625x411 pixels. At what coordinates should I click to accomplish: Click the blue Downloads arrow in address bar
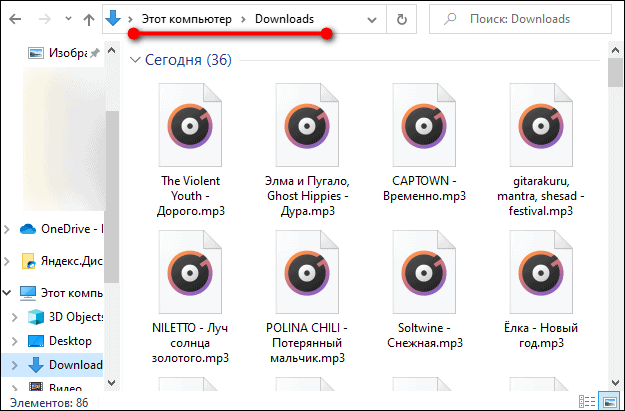pyautogui.click(x=113, y=18)
